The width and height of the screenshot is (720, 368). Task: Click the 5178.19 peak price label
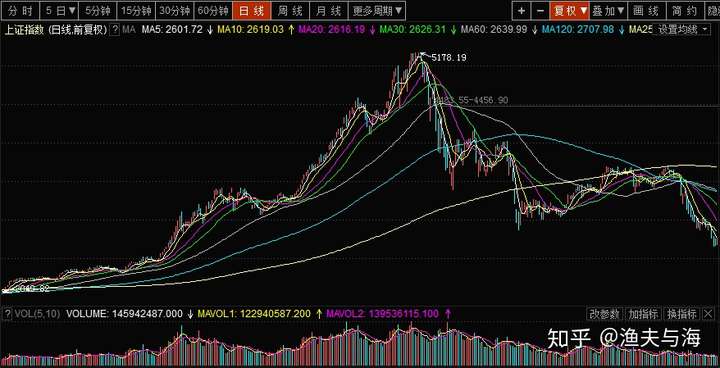pos(449,58)
